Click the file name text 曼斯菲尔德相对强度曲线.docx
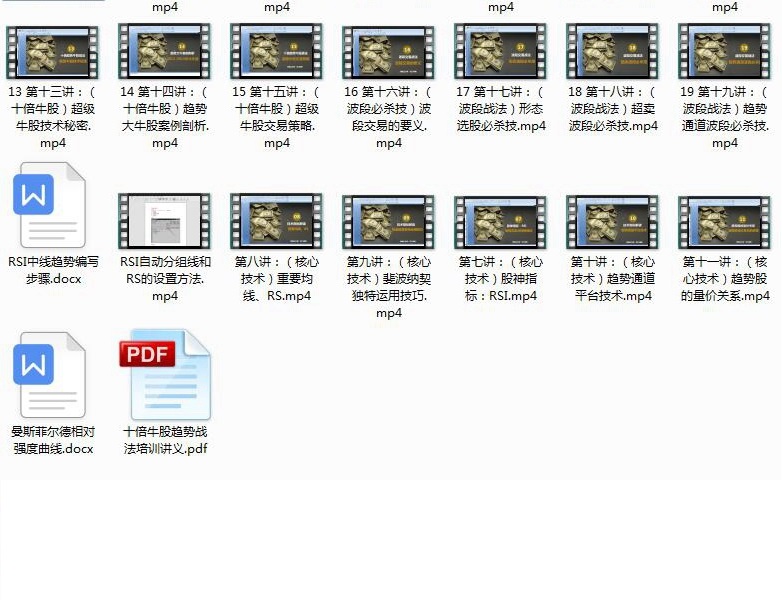 tap(53, 440)
